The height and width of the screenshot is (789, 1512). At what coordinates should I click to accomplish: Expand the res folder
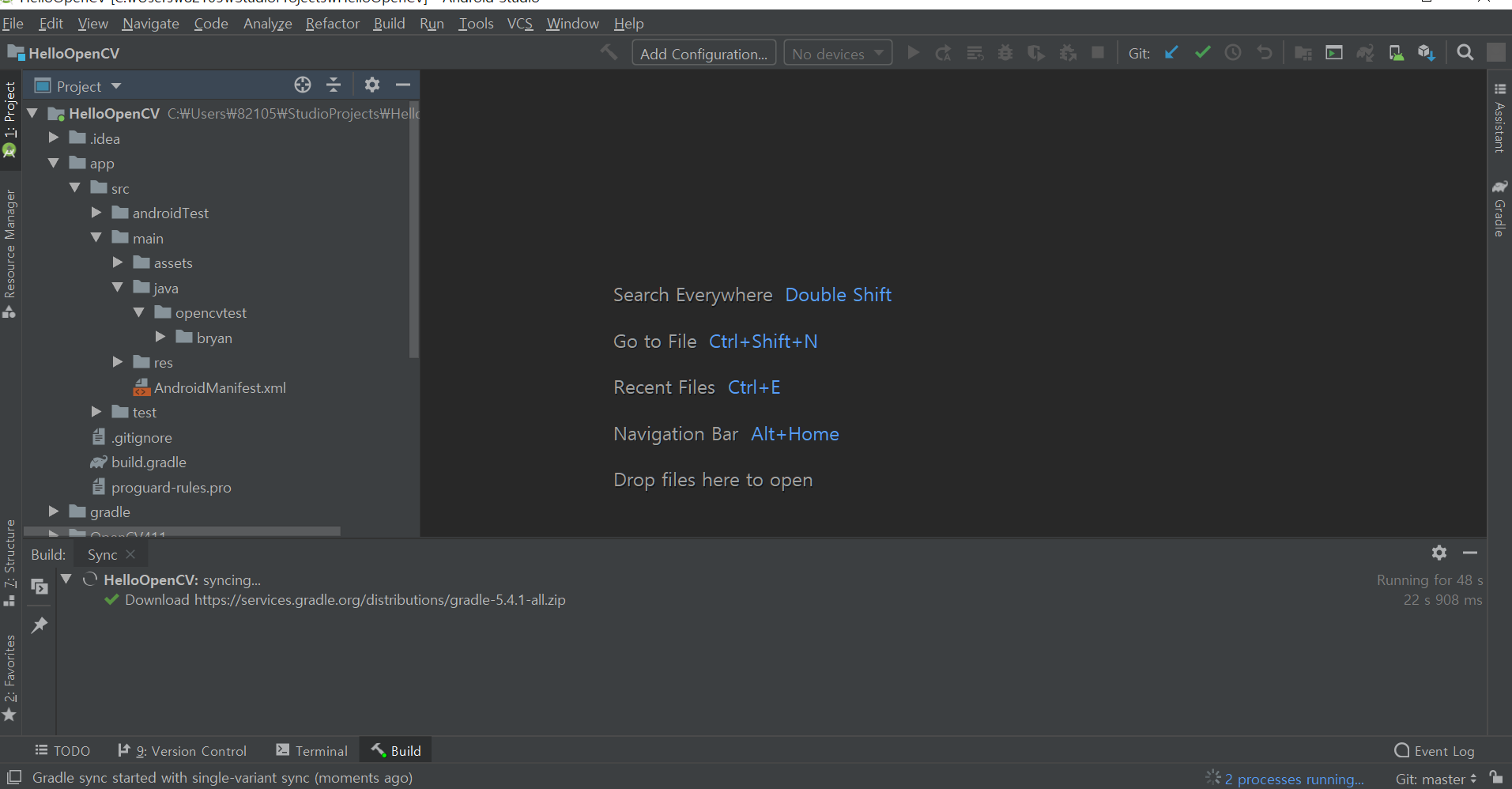[118, 361]
